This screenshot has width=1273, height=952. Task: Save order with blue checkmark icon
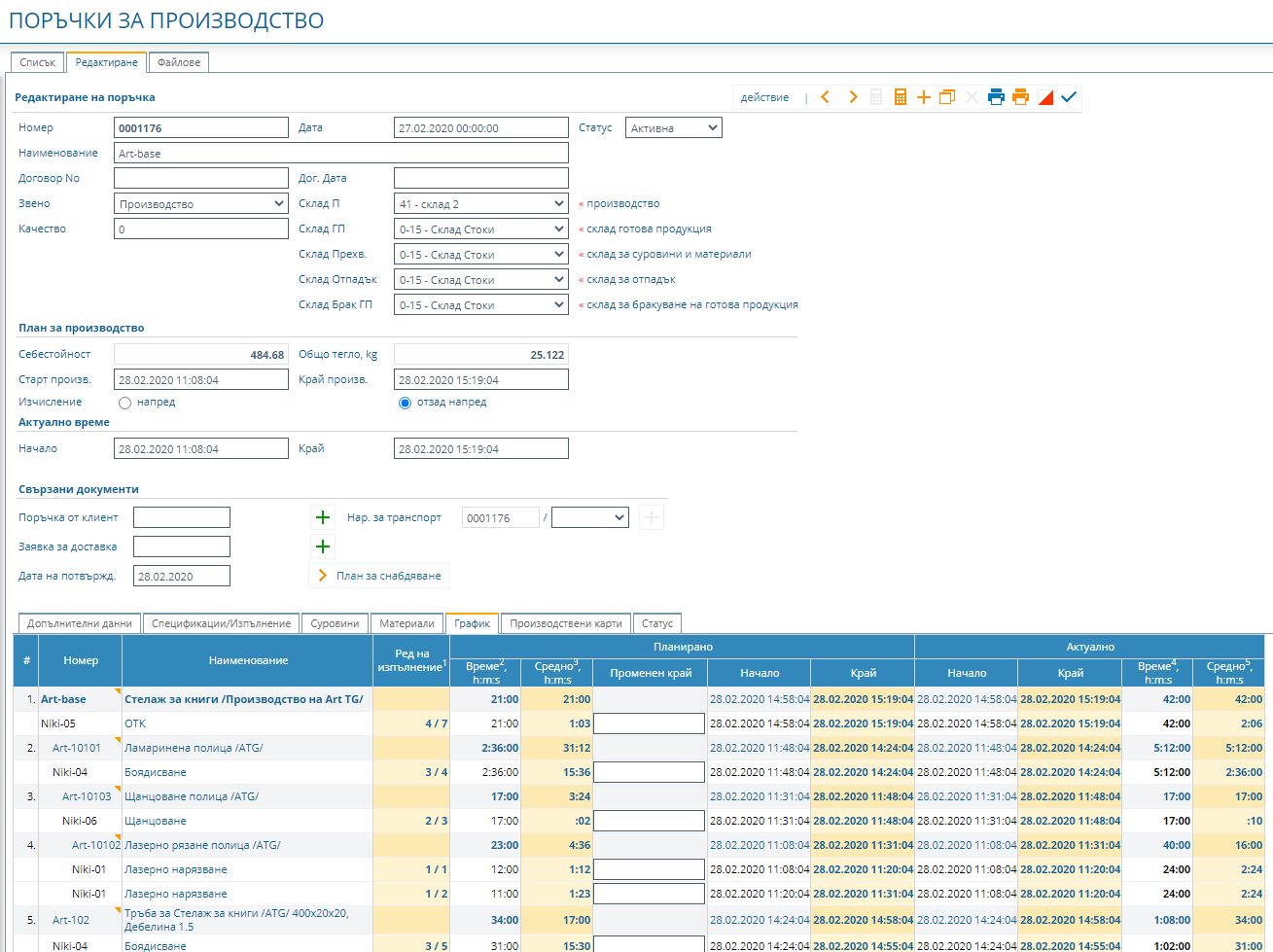pyautogui.click(x=1069, y=97)
